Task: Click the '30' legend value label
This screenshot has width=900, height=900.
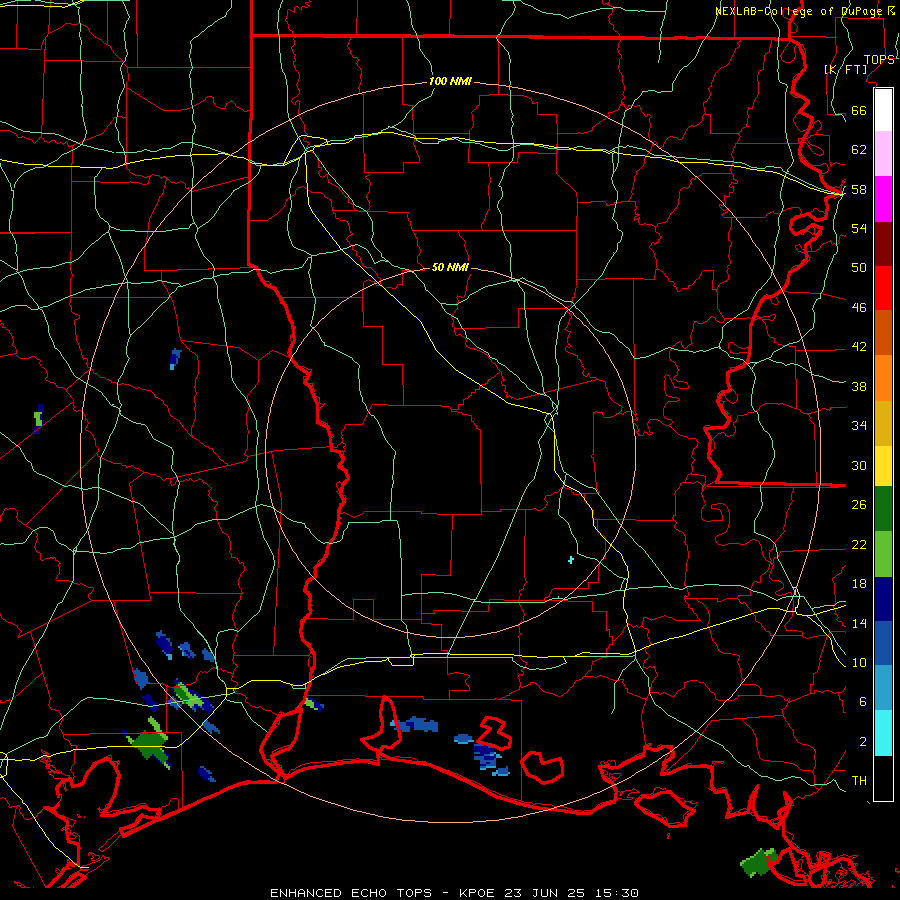Action: [x=859, y=465]
